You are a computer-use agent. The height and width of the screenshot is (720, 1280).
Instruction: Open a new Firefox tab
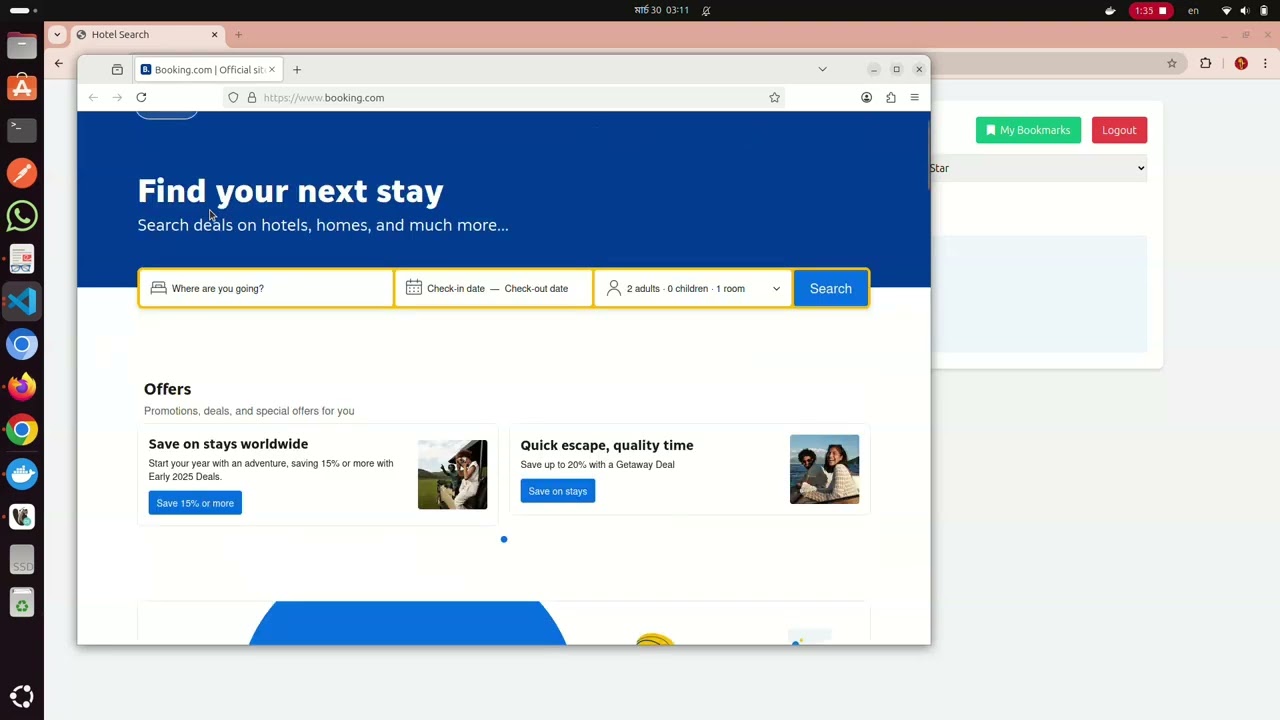tap(297, 69)
